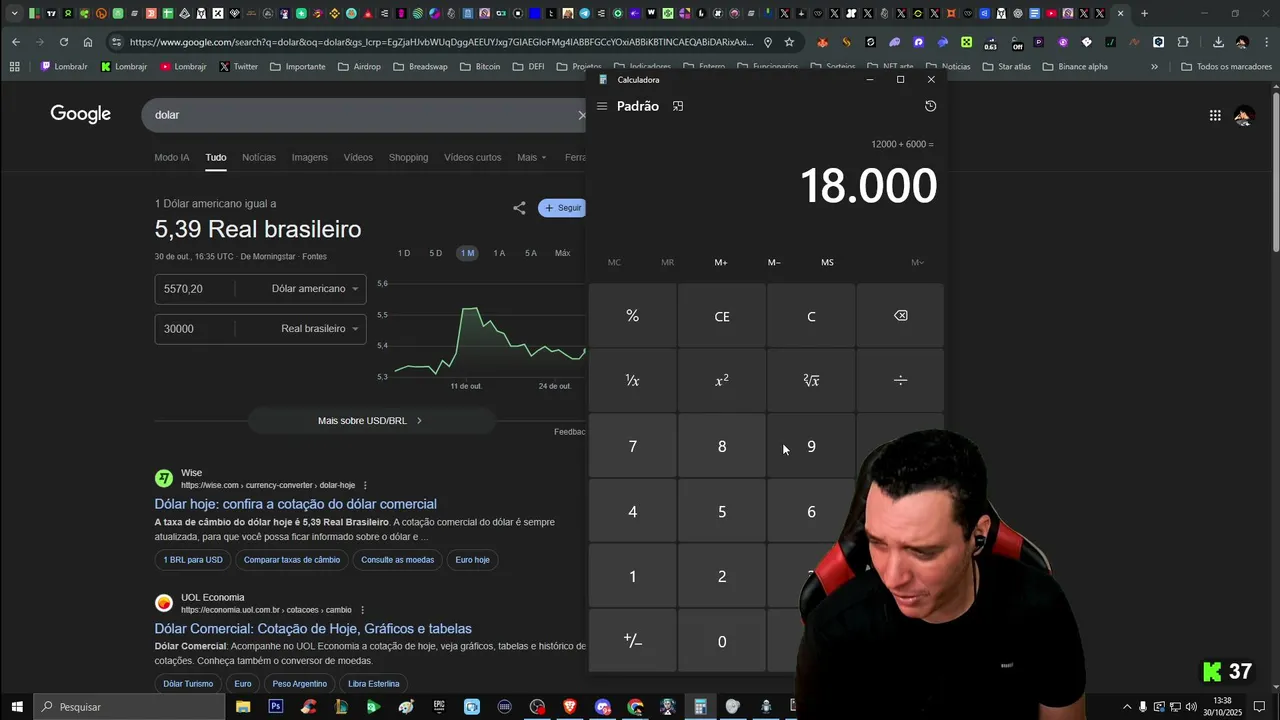Open the browser extensions puzzle icon
This screenshot has height=720, width=1280.
[1183, 42]
